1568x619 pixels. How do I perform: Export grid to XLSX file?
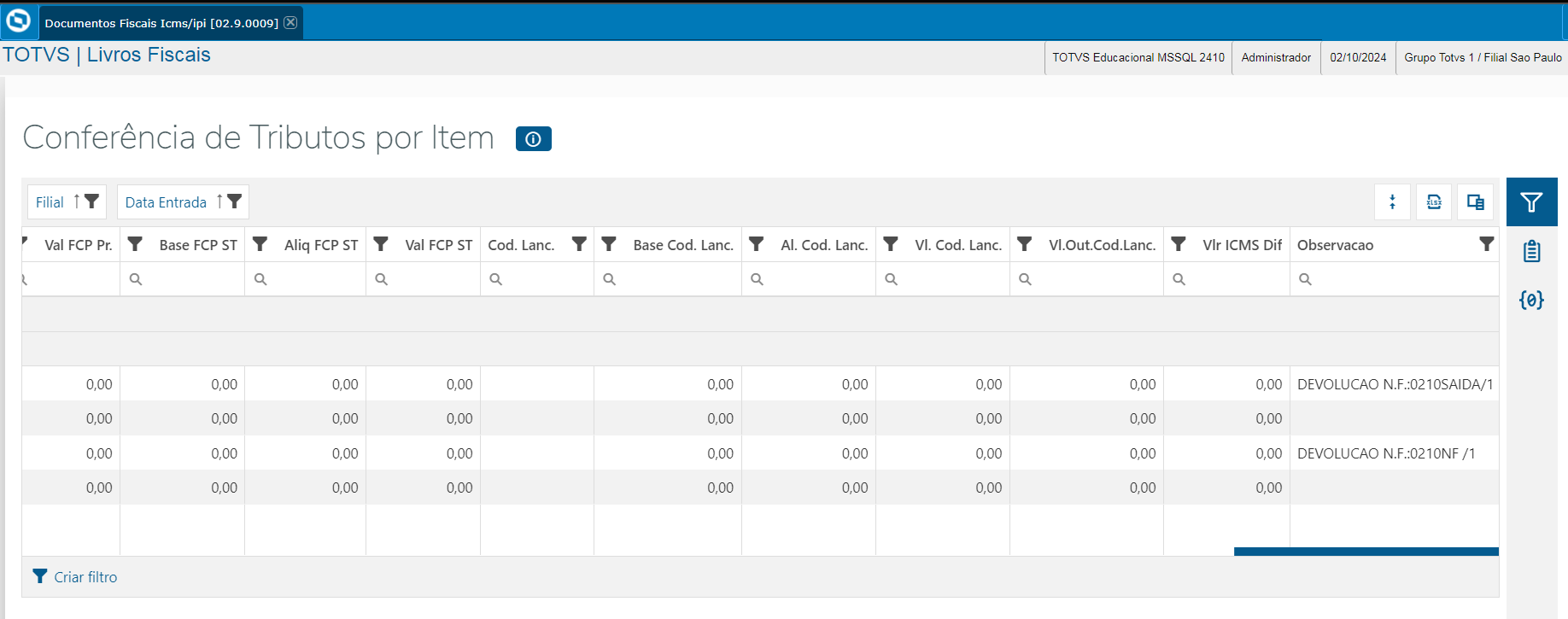click(x=1434, y=202)
